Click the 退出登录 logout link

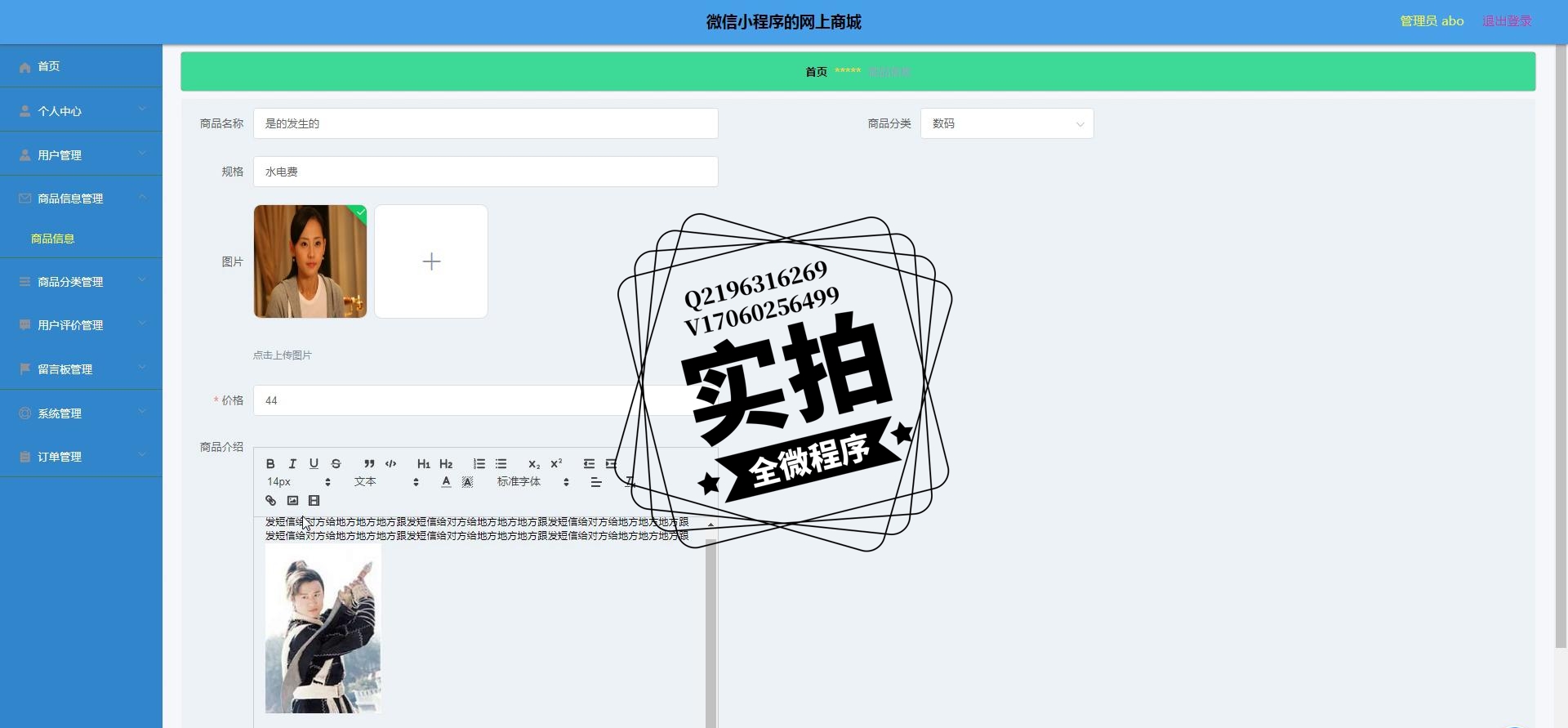coord(1507,21)
